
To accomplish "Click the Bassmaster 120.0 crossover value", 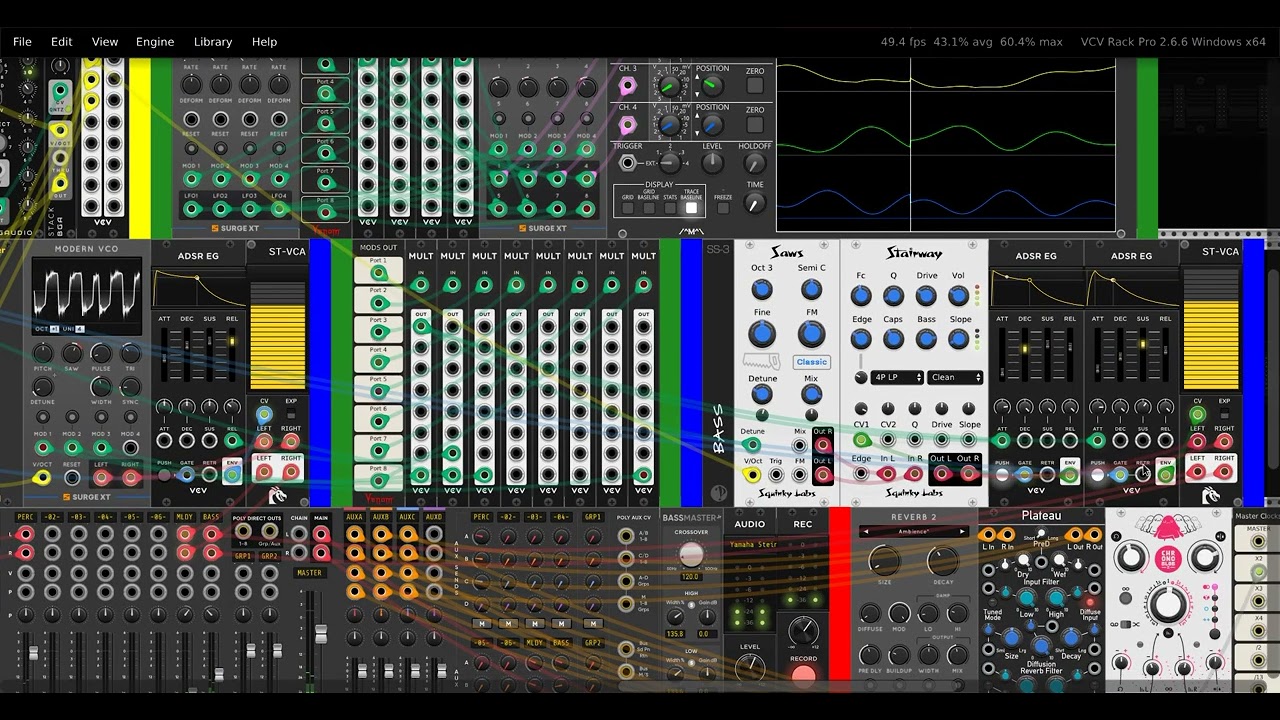I will point(689,577).
